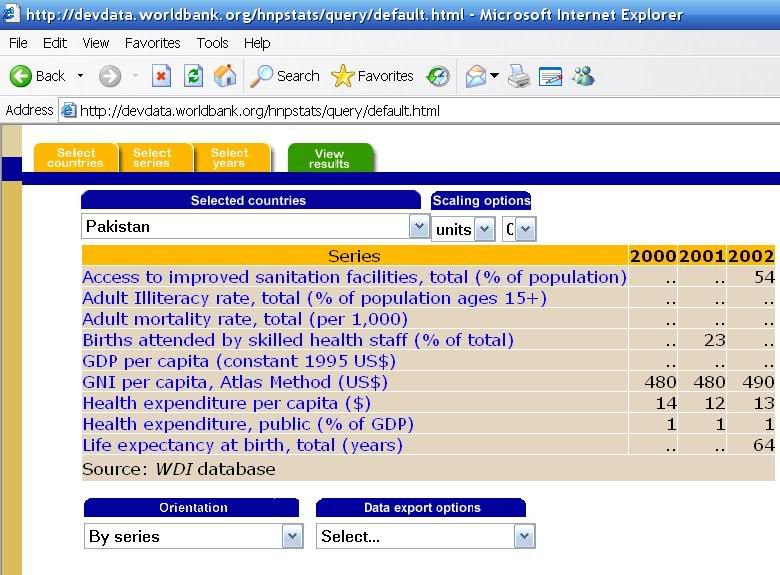Open the View menu
Viewport: 780px width, 575px height.
96,43
